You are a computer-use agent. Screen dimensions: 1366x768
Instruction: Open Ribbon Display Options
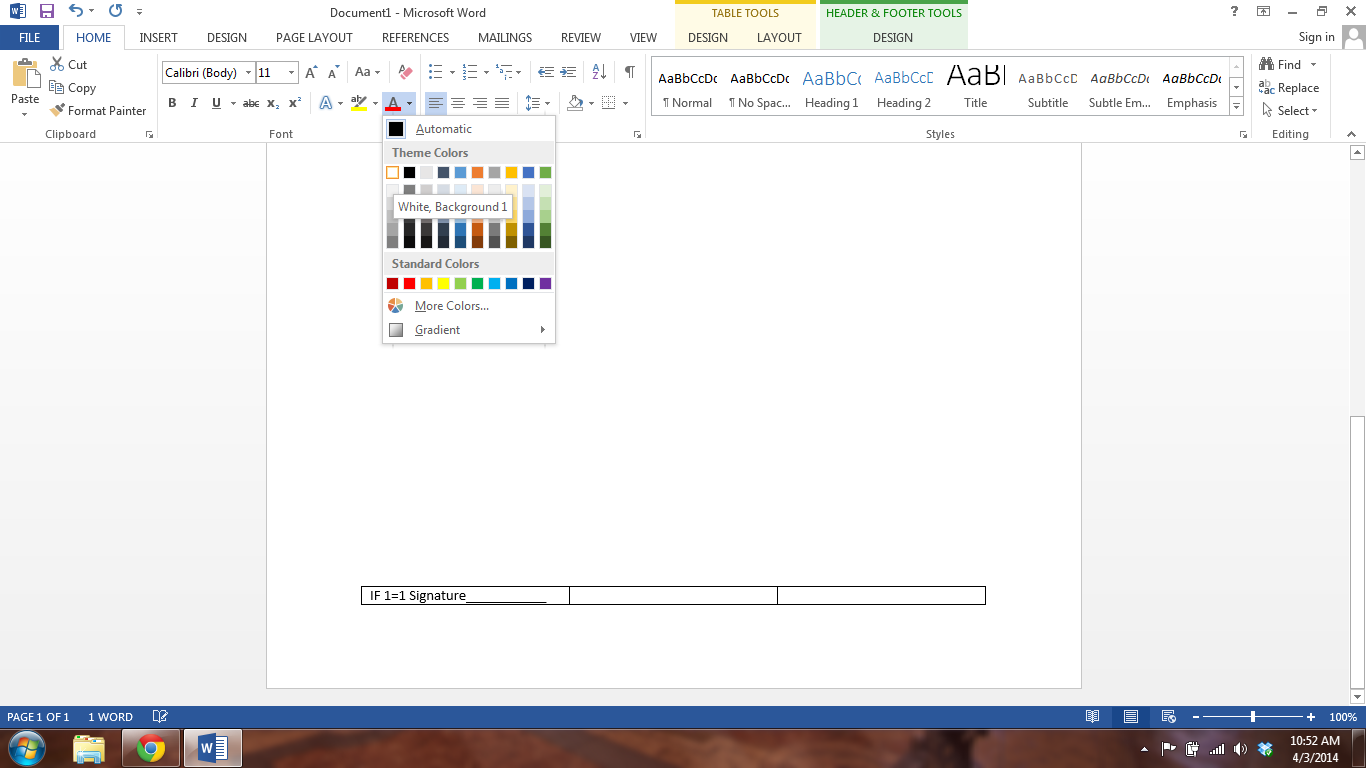(x=1263, y=11)
